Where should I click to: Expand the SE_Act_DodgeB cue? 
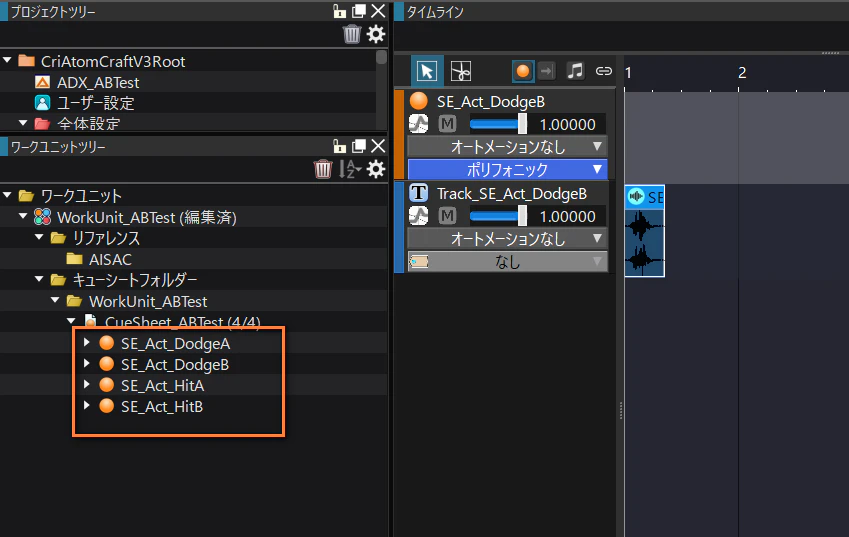coord(87,364)
